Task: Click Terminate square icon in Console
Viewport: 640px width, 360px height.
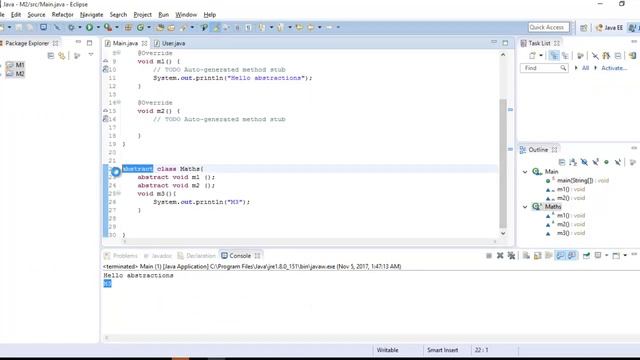Action: tap(489, 256)
